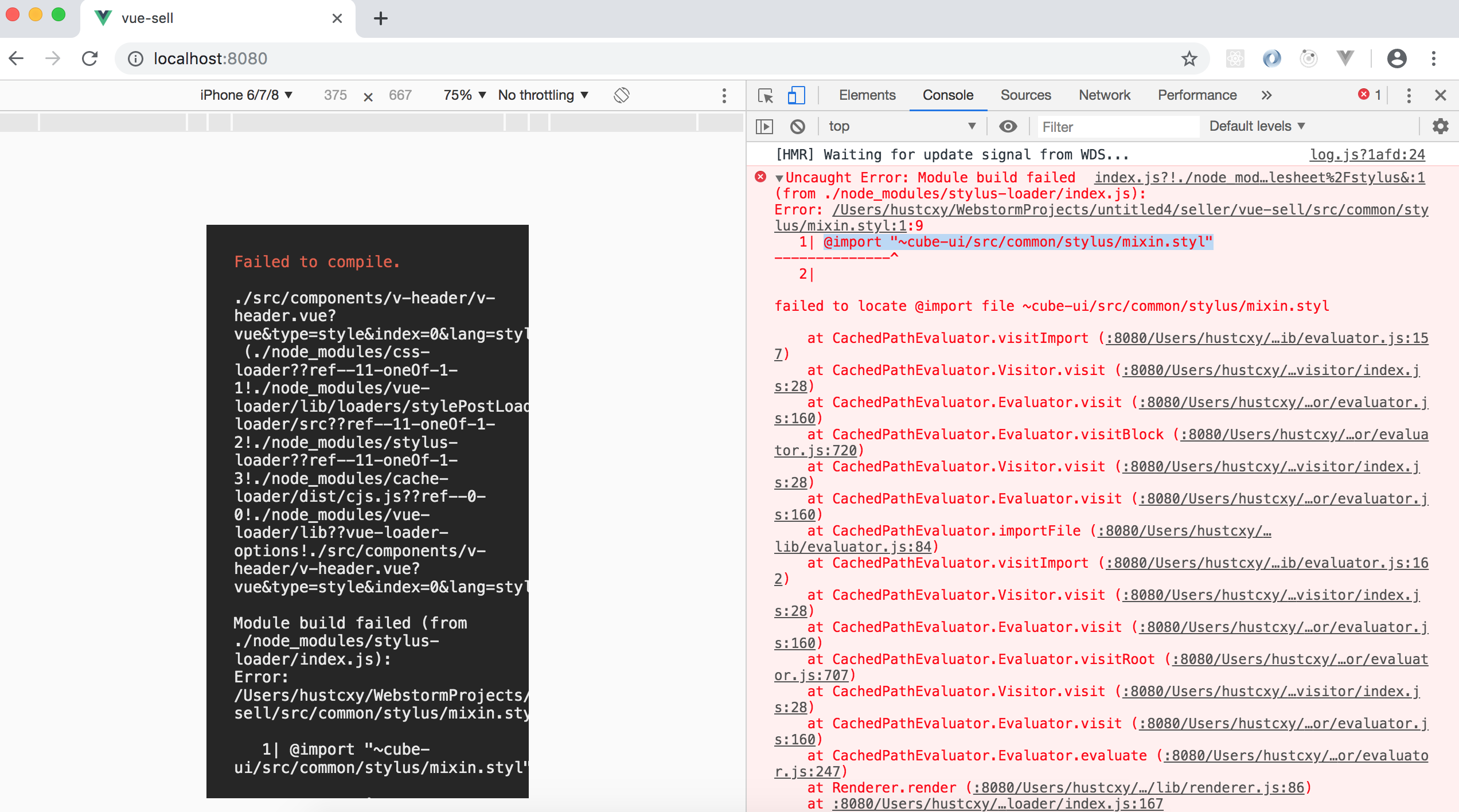Toggle the device toolbar icon
The height and width of the screenshot is (812, 1459).
[x=796, y=95]
